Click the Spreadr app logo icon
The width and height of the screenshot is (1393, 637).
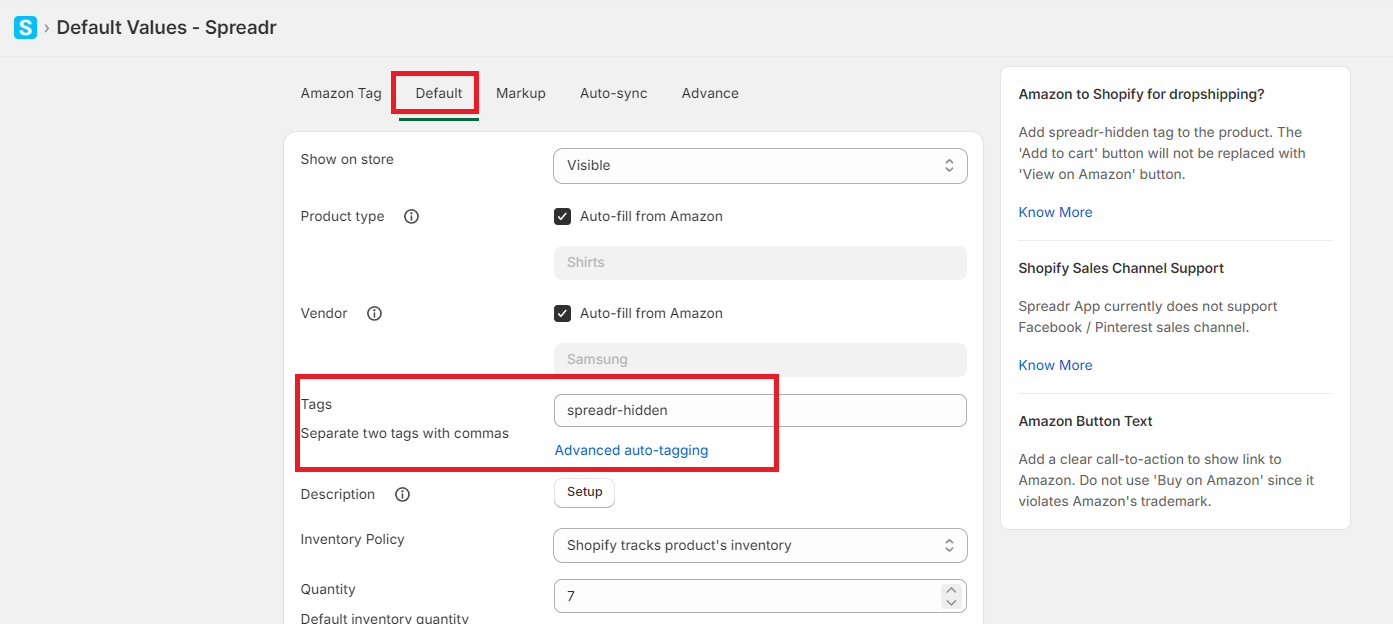[25, 27]
